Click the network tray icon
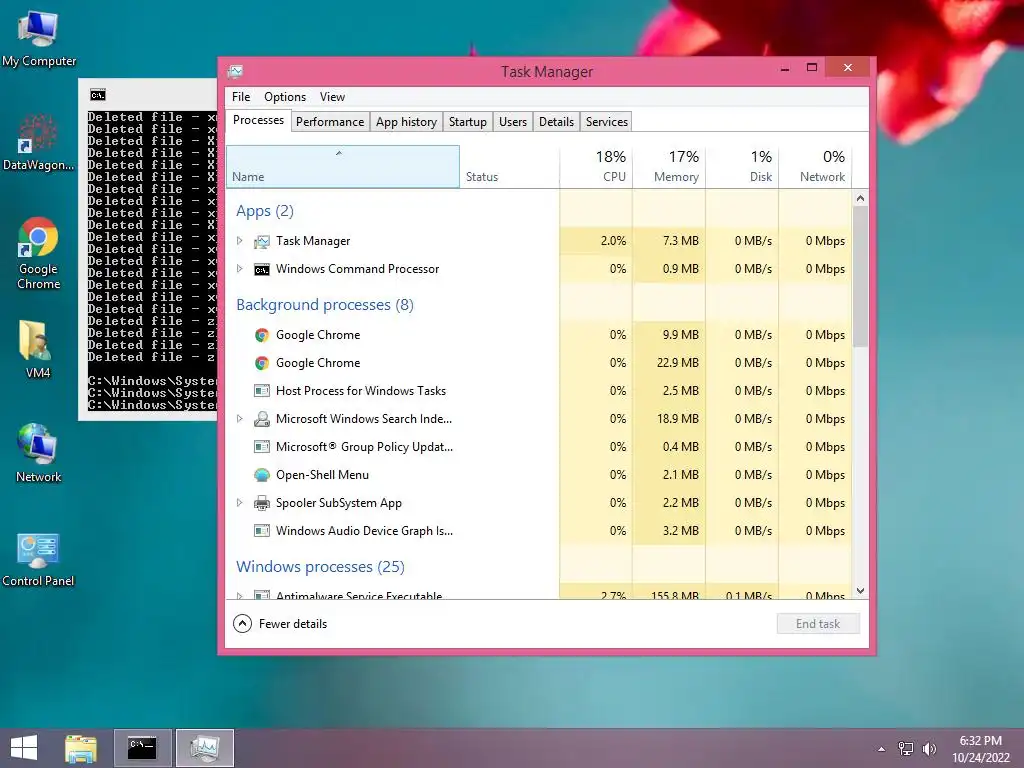Viewport: 1024px width, 768px height. [x=906, y=748]
